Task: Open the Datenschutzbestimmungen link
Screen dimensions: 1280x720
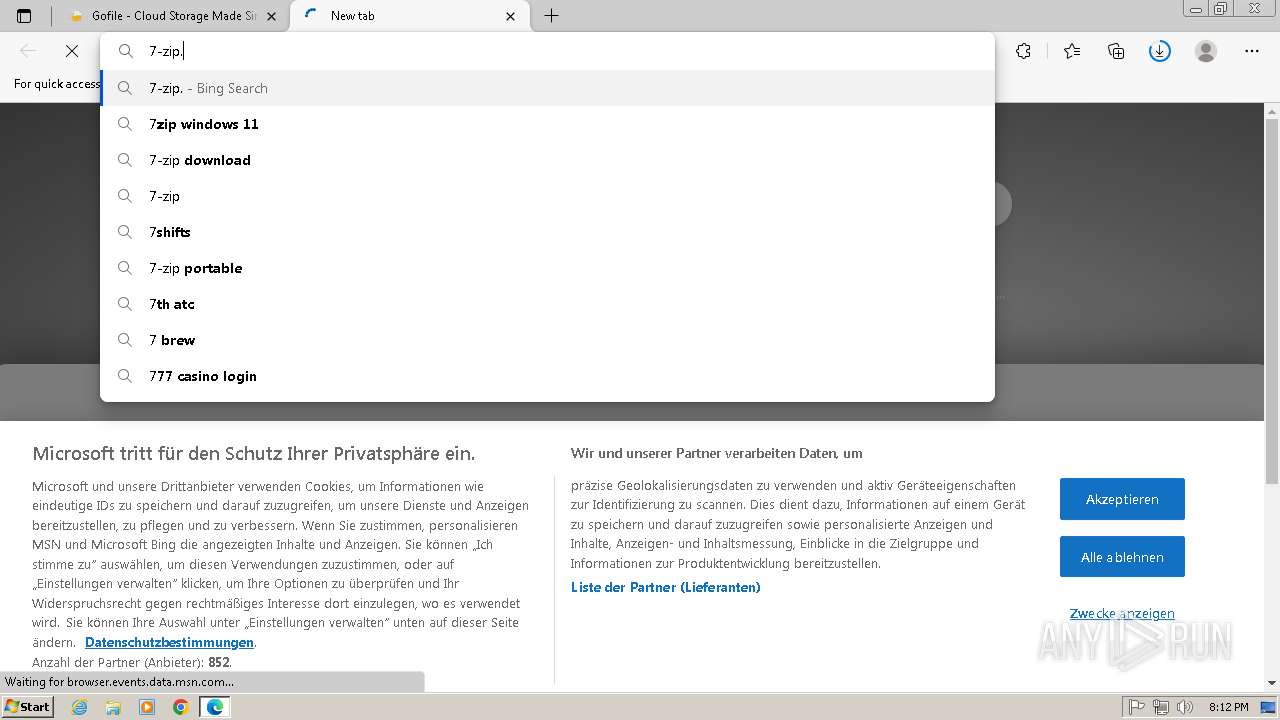Action: click(x=169, y=643)
